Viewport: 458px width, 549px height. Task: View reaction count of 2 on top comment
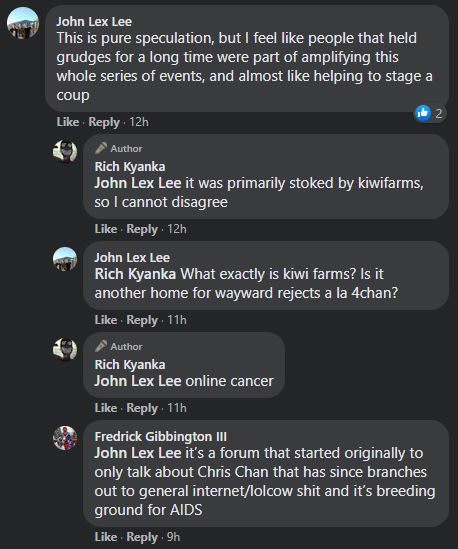[438, 113]
